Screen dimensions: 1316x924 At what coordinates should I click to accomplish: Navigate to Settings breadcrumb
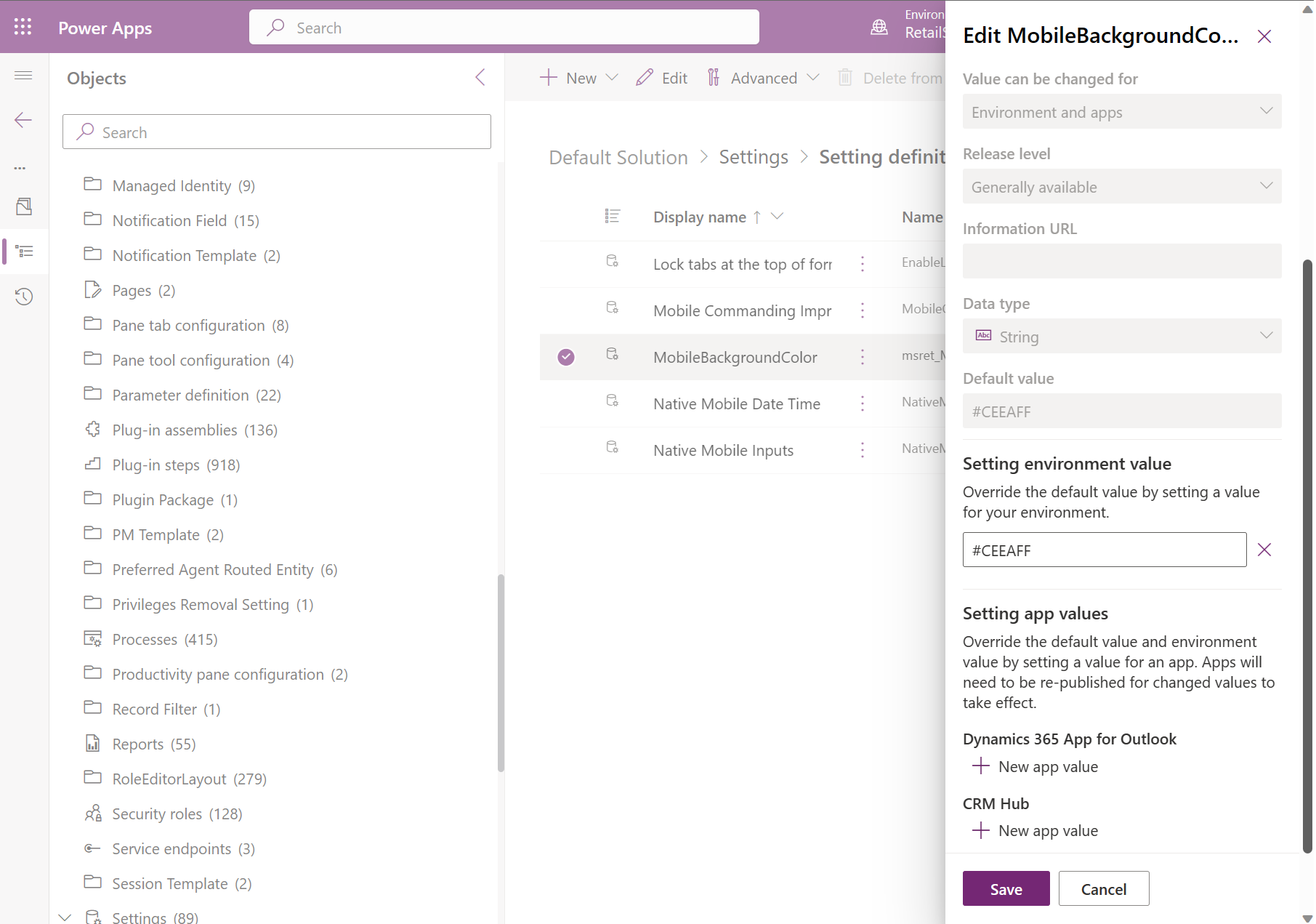754,157
